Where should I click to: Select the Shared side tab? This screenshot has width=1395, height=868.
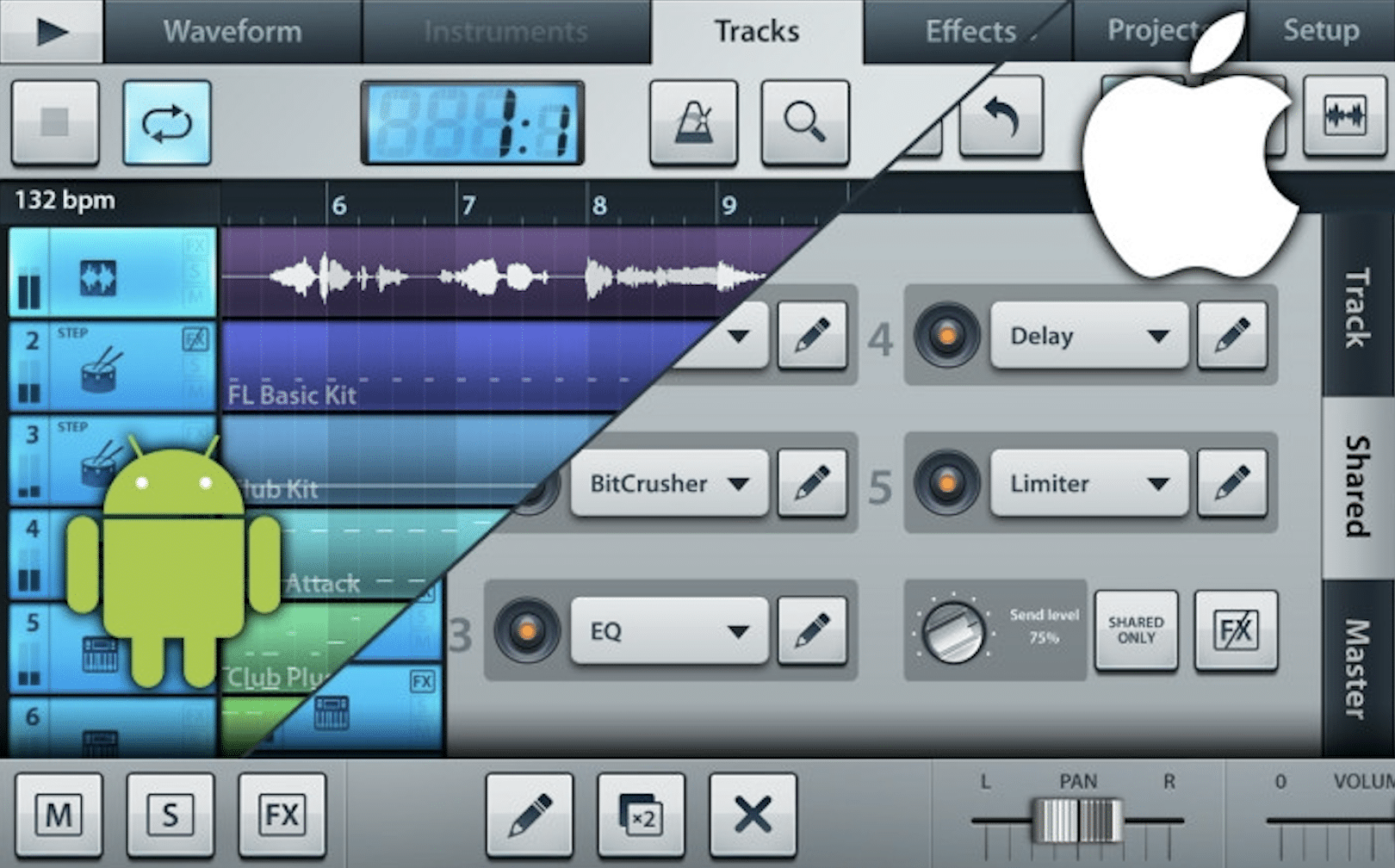[1358, 487]
